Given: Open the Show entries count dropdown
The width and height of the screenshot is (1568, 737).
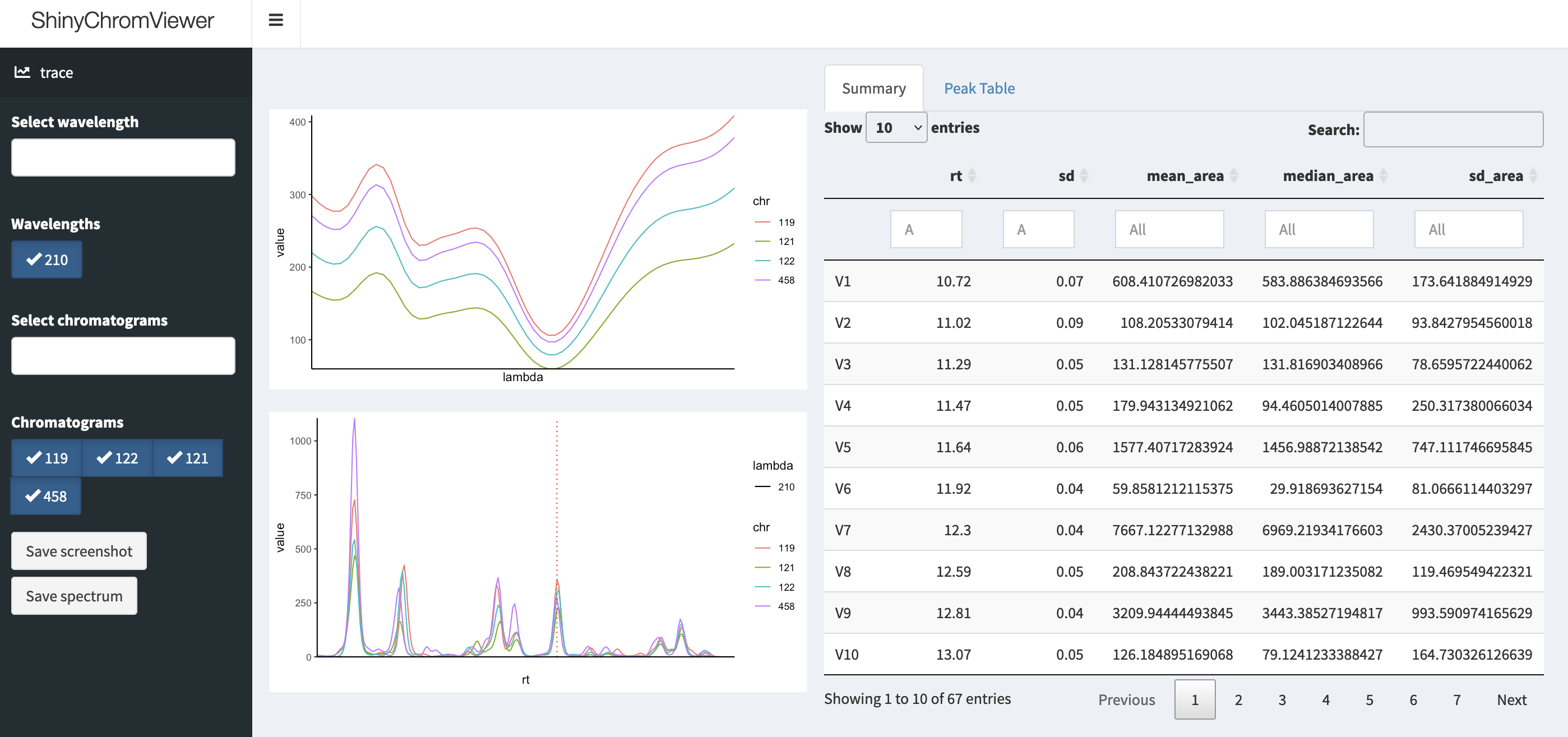Looking at the screenshot, I should (896, 128).
